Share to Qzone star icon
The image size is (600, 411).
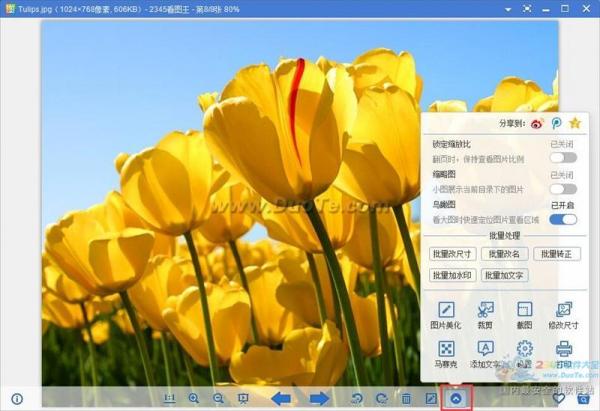[575, 123]
